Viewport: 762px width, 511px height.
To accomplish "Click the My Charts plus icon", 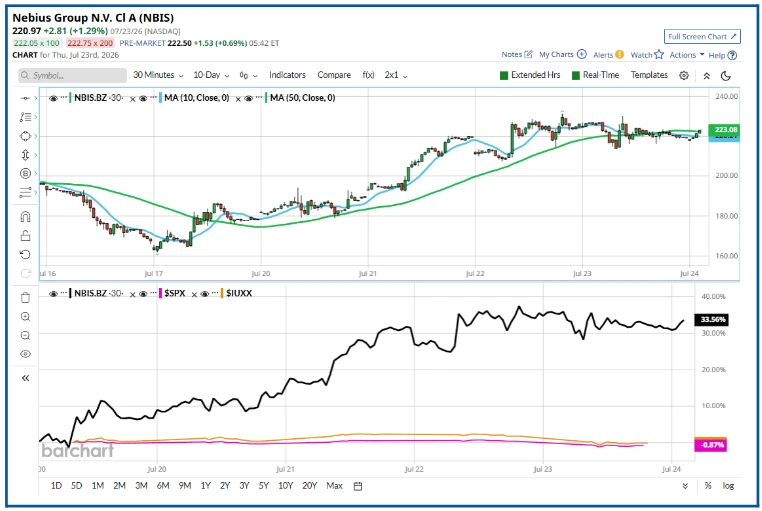I will click(582, 54).
